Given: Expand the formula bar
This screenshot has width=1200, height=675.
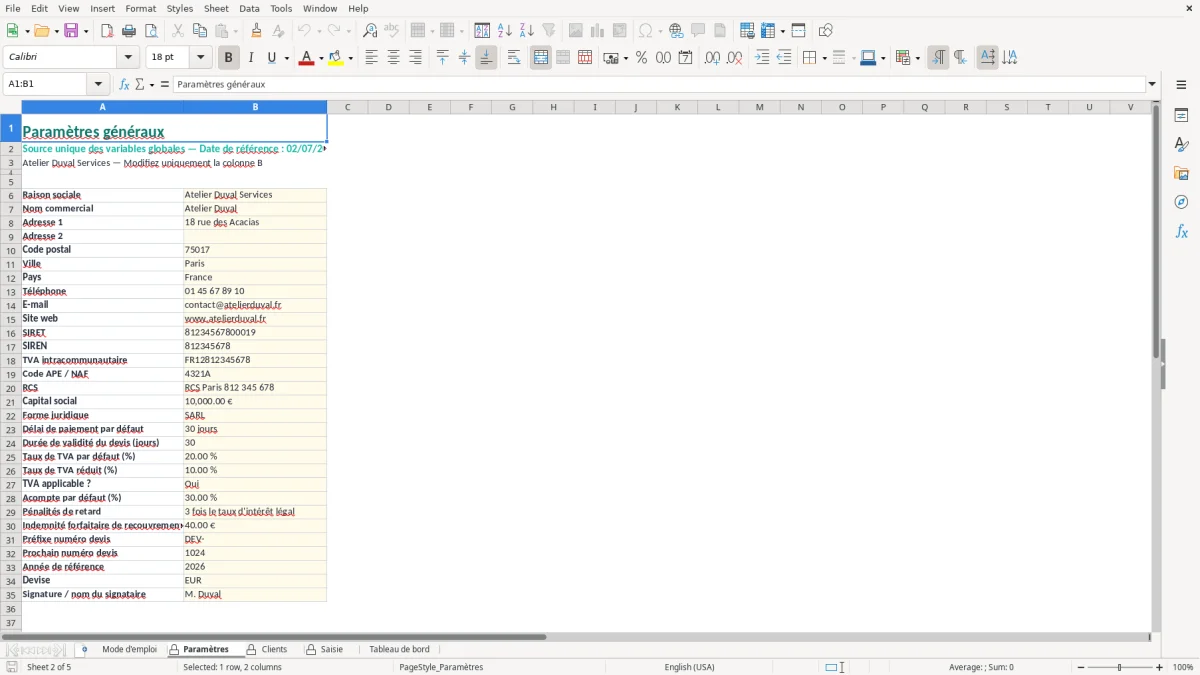Looking at the screenshot, I should tap(1152, 85).
